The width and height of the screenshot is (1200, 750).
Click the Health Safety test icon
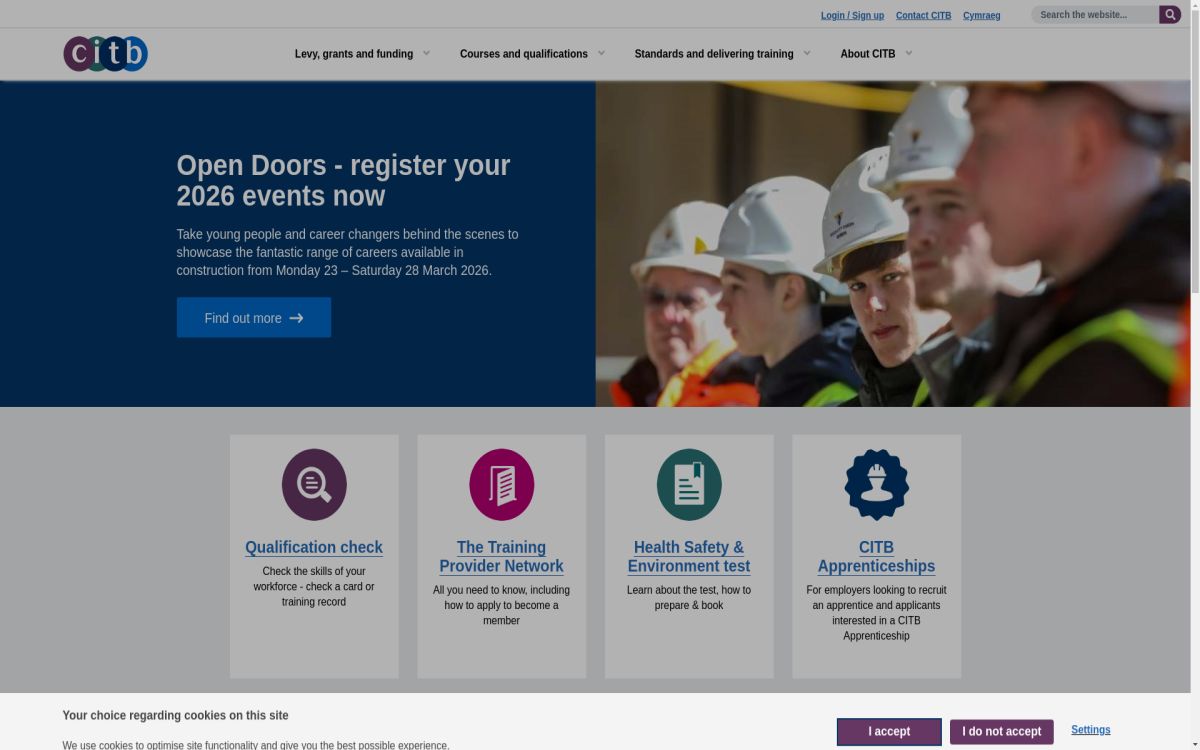pos(689,485)
